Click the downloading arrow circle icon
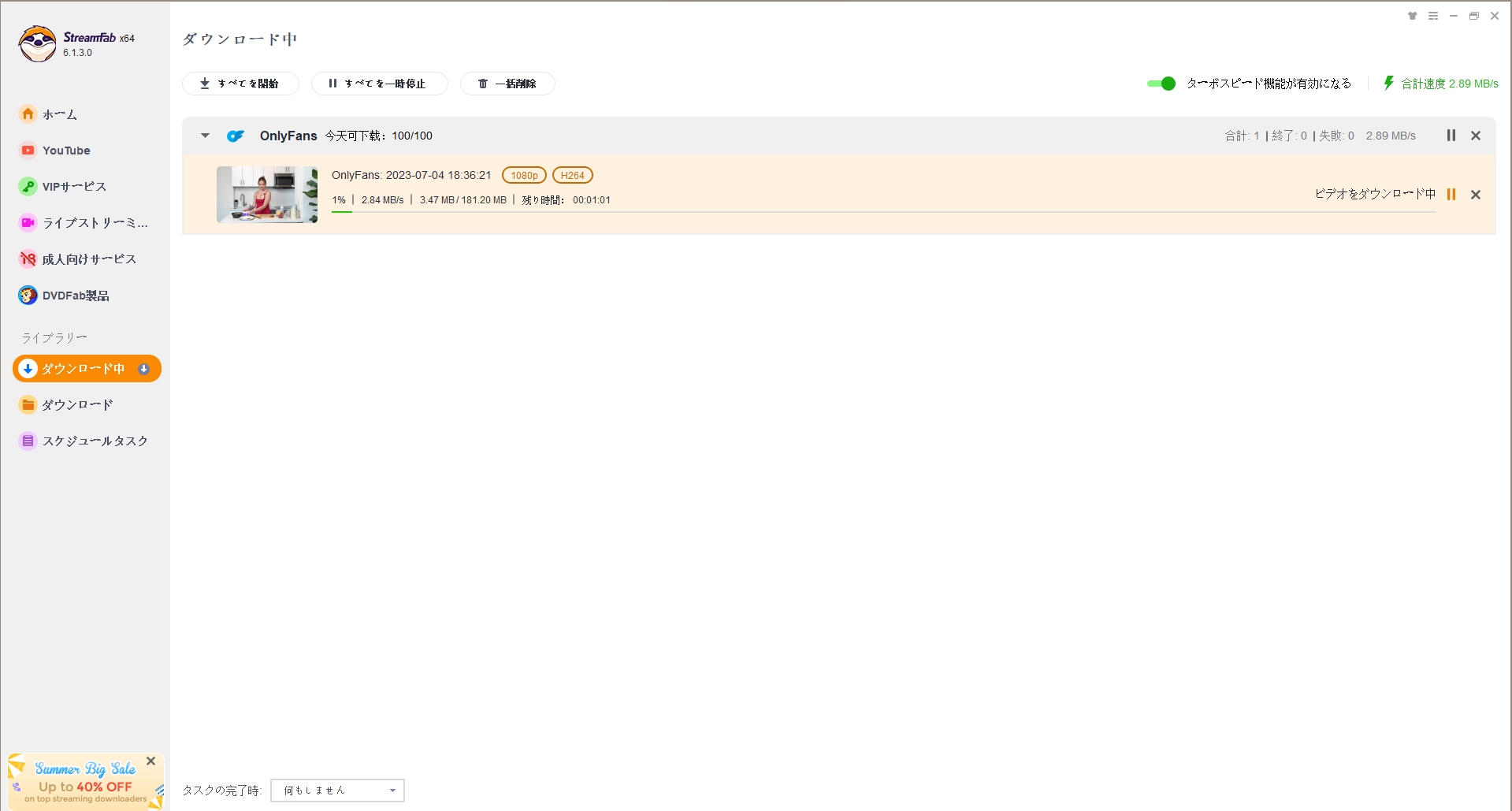This screenshot has width=1512, height=811. 28,368
